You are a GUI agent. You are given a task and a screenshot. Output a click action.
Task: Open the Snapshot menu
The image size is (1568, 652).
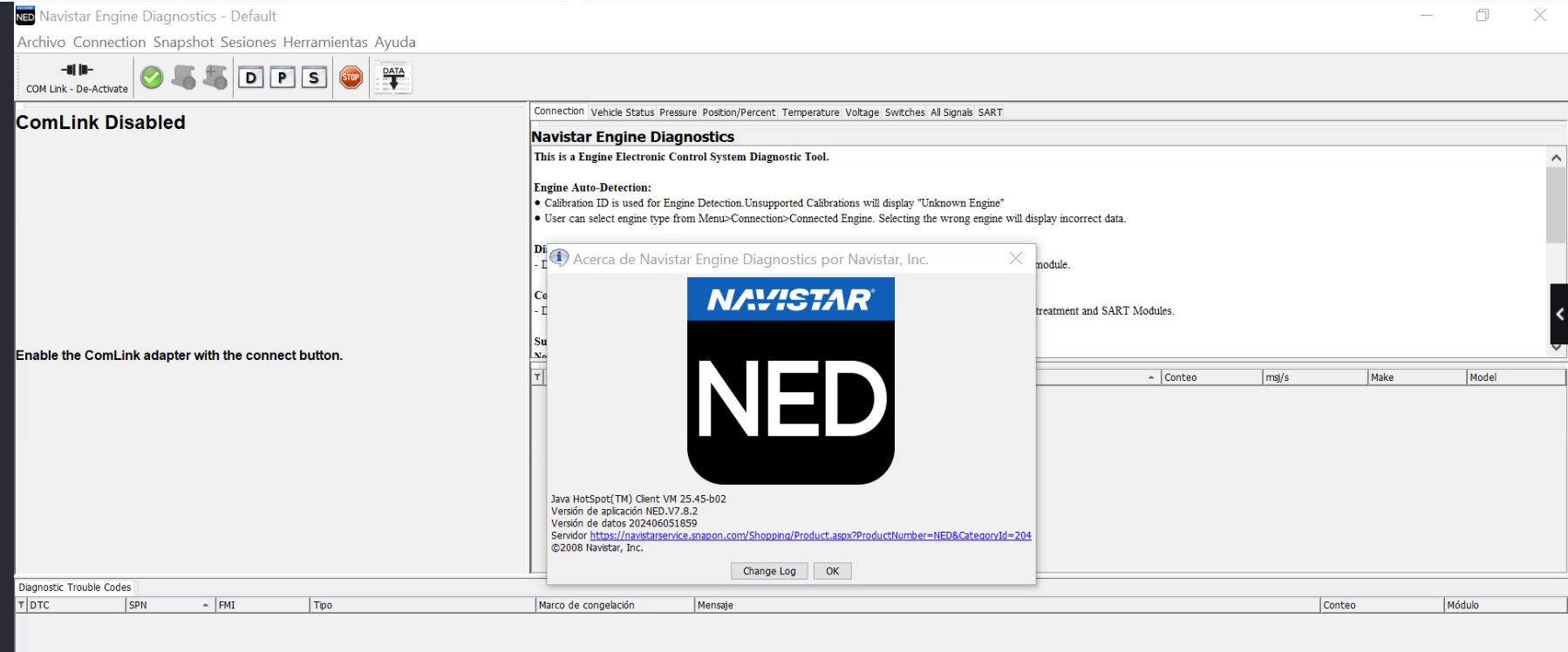[x=183, y=42]
